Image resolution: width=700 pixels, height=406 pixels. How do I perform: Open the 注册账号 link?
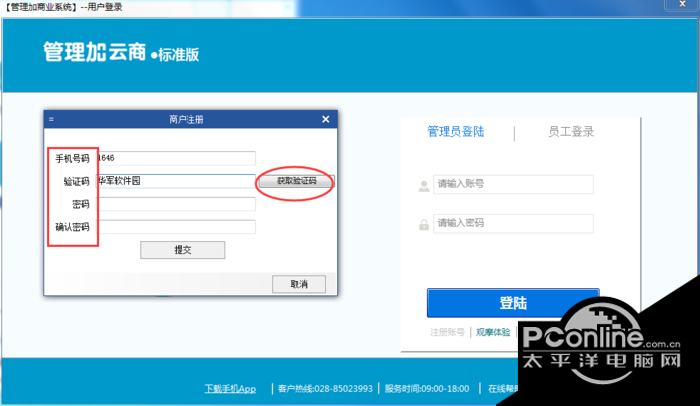pyautogui.click(x=447, y=332)
